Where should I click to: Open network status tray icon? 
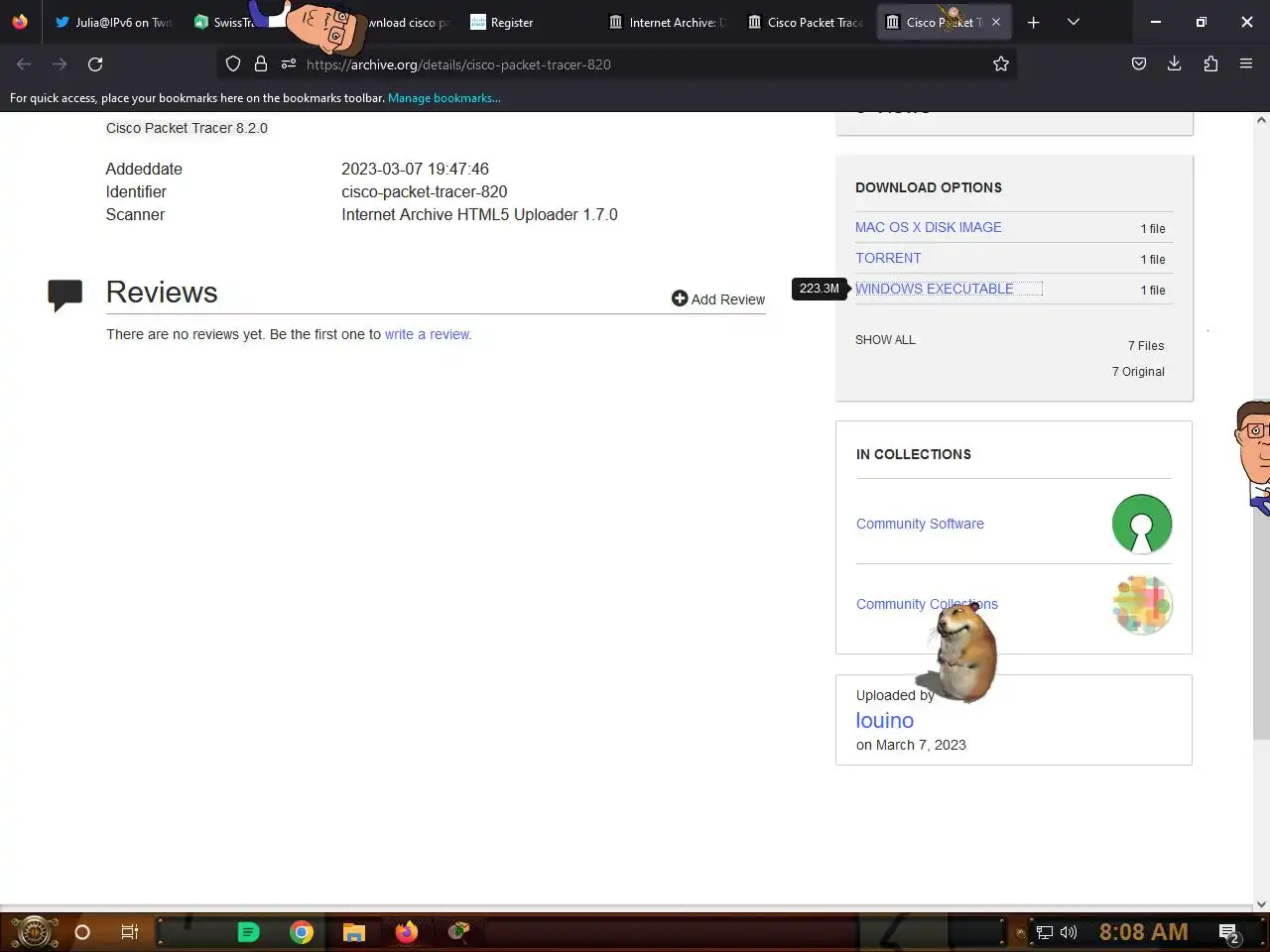point(1045,932)
